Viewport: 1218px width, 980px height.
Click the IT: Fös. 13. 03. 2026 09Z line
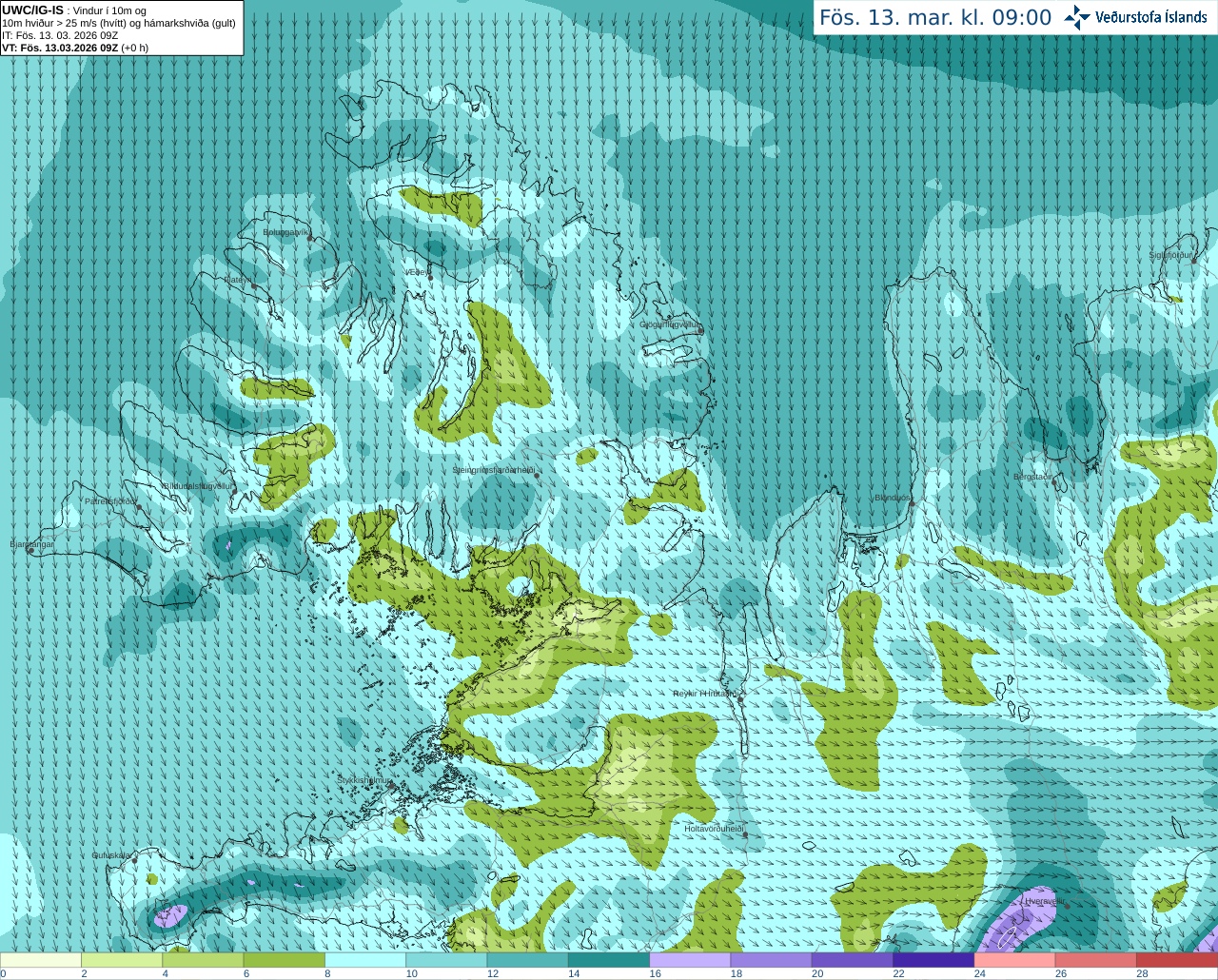tap(60, 35)
